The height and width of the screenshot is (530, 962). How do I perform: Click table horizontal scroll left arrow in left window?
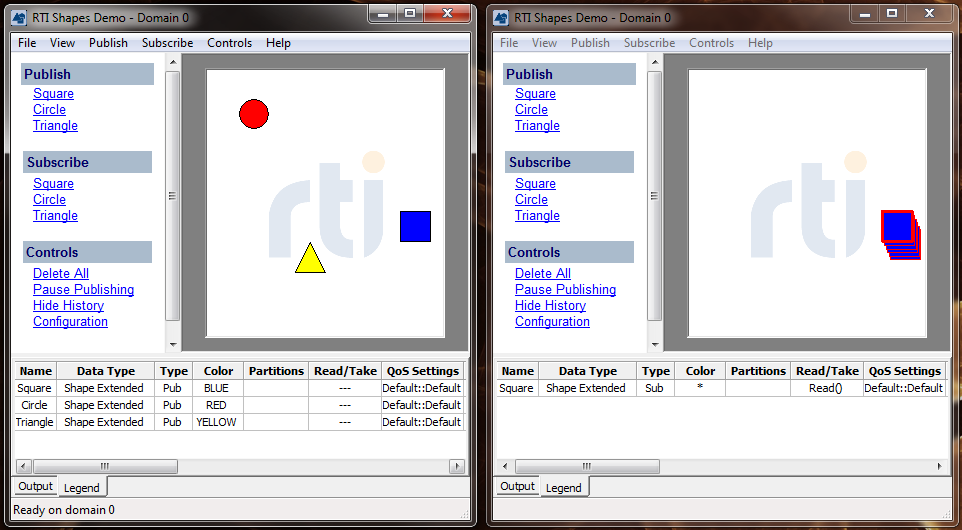23,466
